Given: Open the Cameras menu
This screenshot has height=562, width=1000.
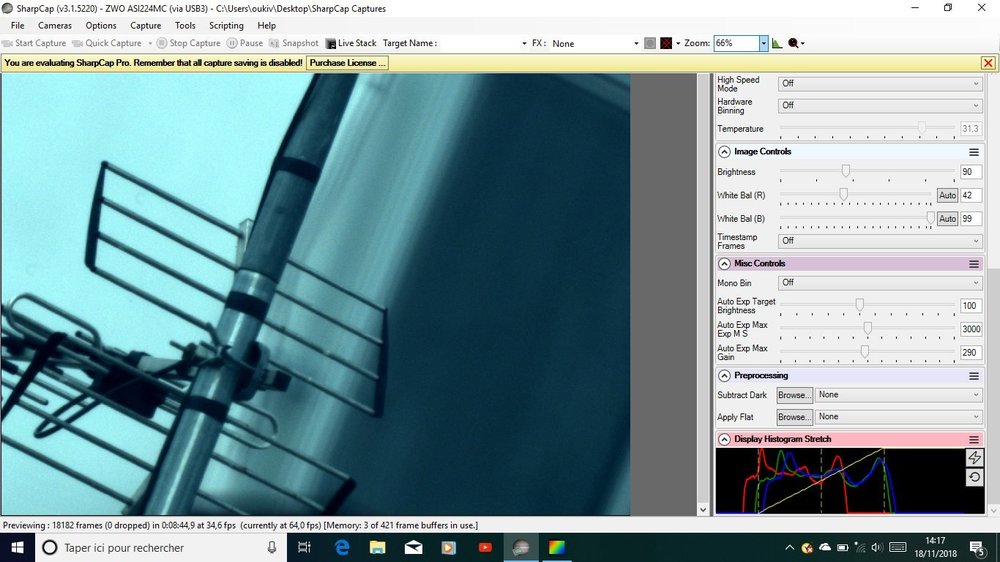Looking at the screenshot, I should click(x=55, y=26).
